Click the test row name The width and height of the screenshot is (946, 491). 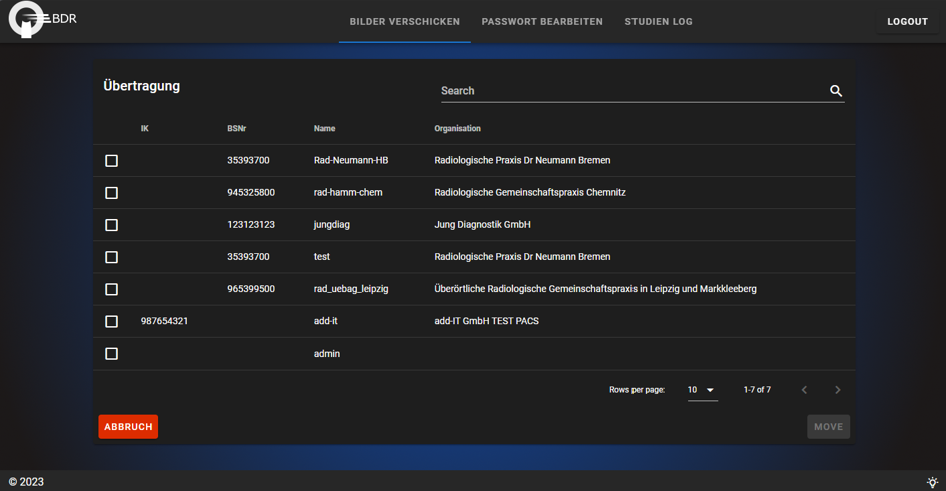click(x=322, y=257)
